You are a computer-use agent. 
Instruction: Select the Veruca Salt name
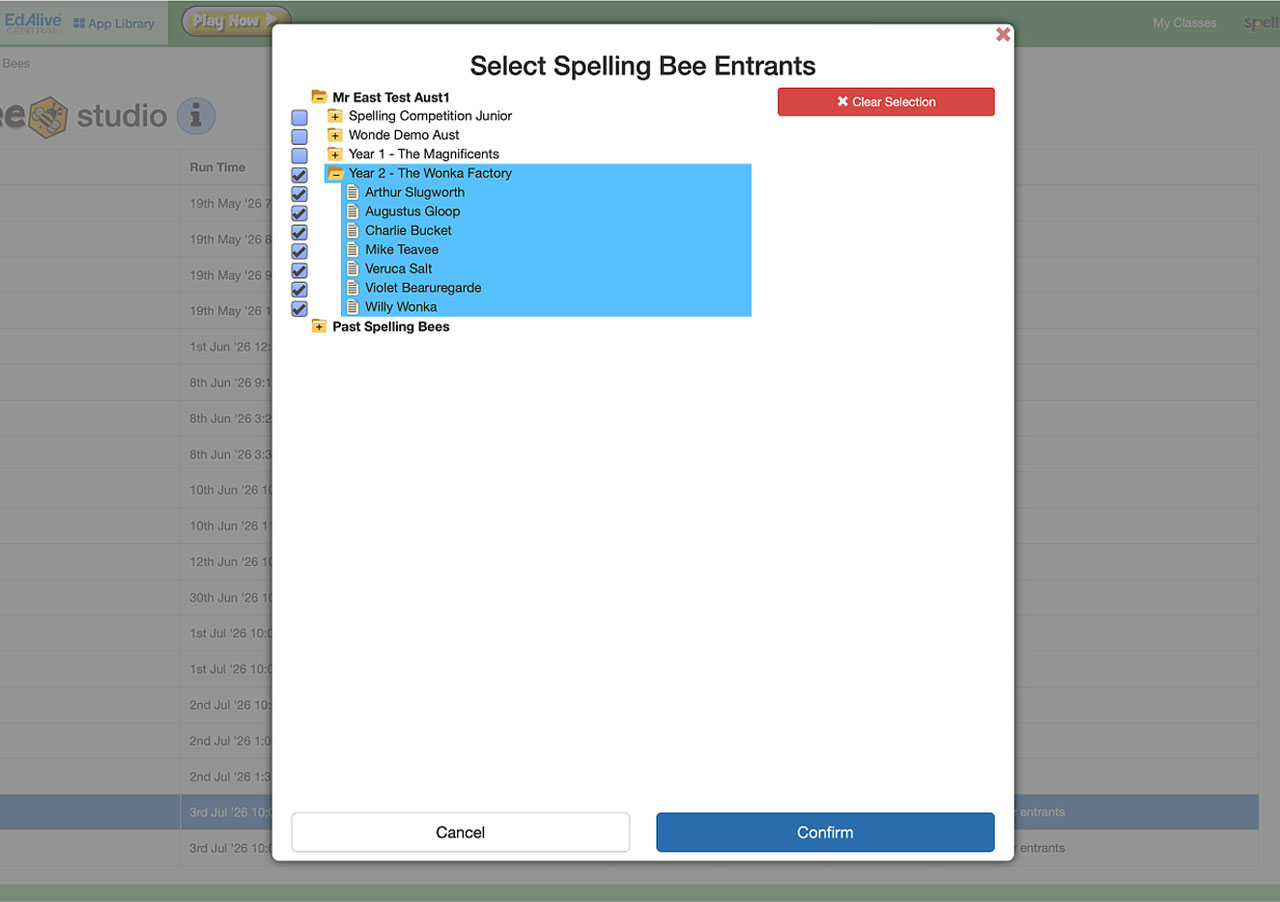tap(399, 268)
